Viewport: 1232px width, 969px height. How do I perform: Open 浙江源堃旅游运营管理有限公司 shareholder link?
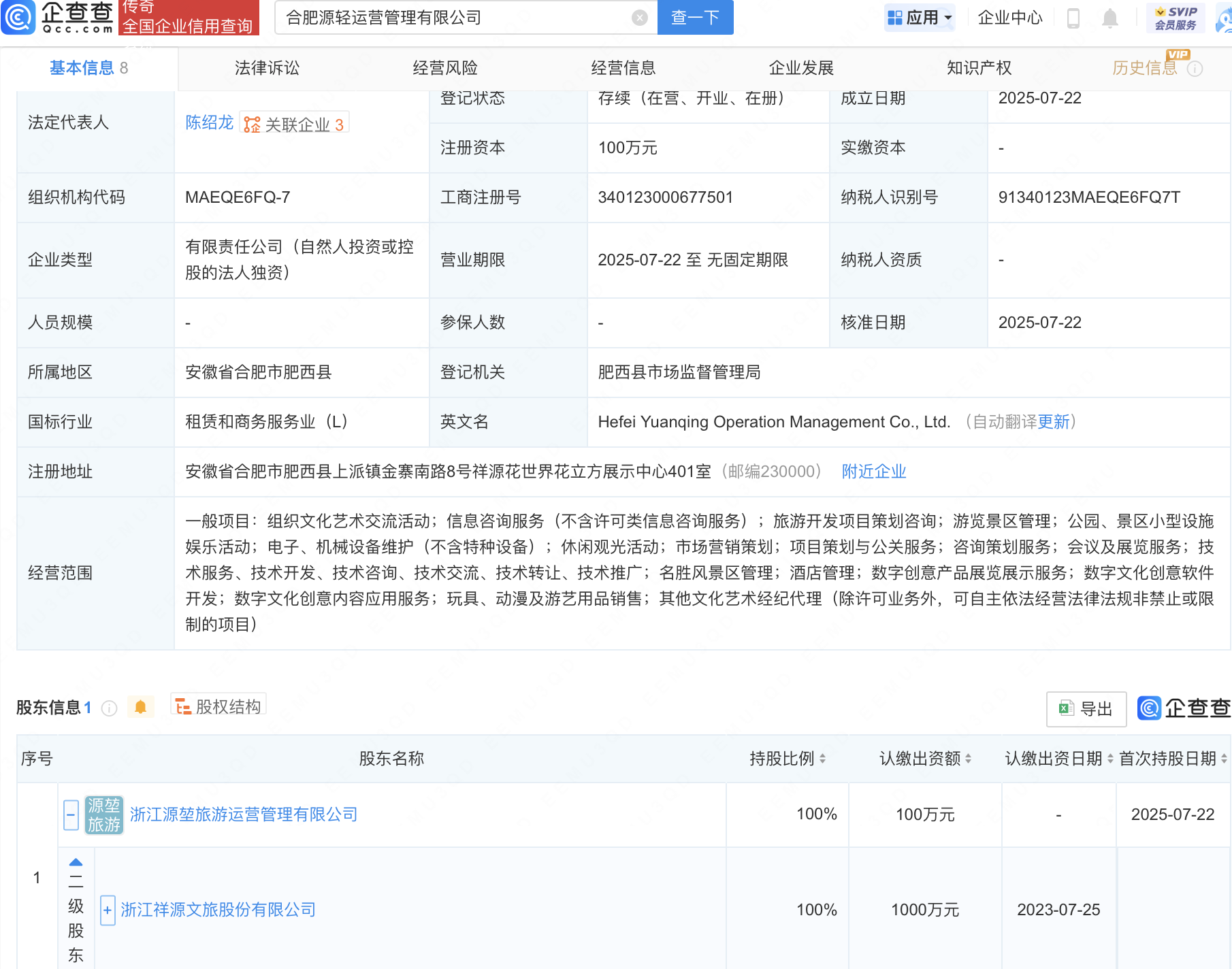click(x=244, y=815)
